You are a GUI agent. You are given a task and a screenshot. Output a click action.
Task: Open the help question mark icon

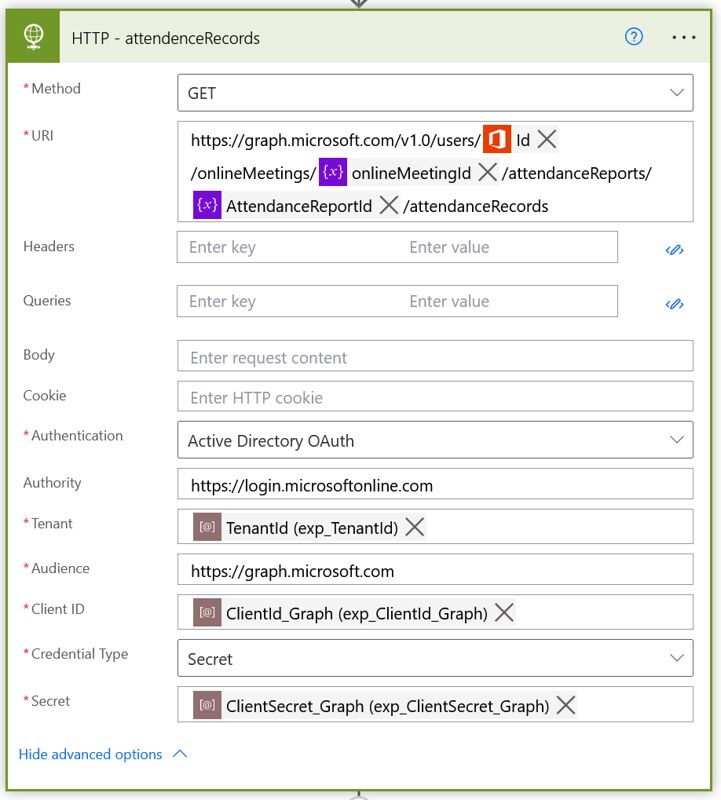[x=634, y=37]
